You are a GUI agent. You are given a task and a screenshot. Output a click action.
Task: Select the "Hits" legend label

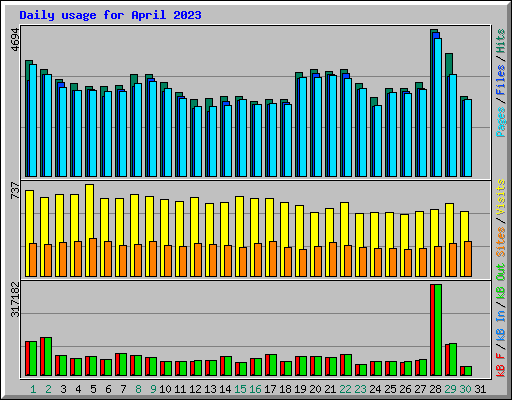pos(501,41)
